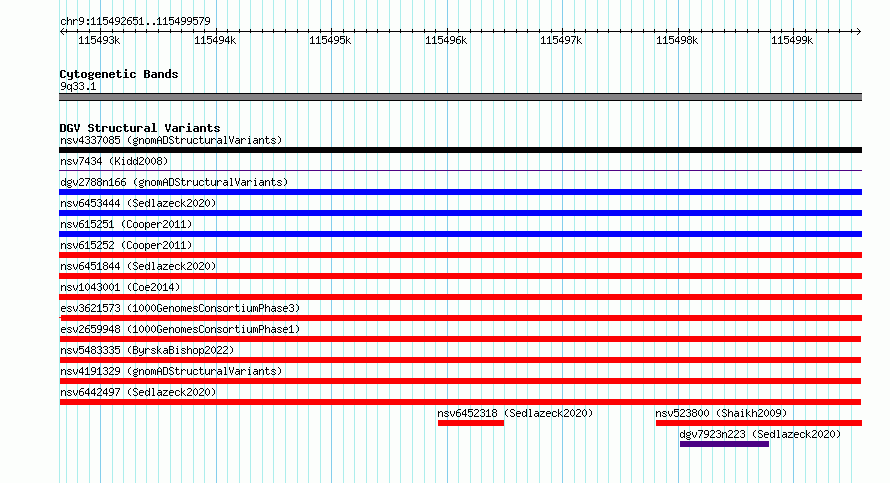This screenshot has width=890, height=483.
Task: Click the 115493k ruler mark
Action: click(99, 40)
